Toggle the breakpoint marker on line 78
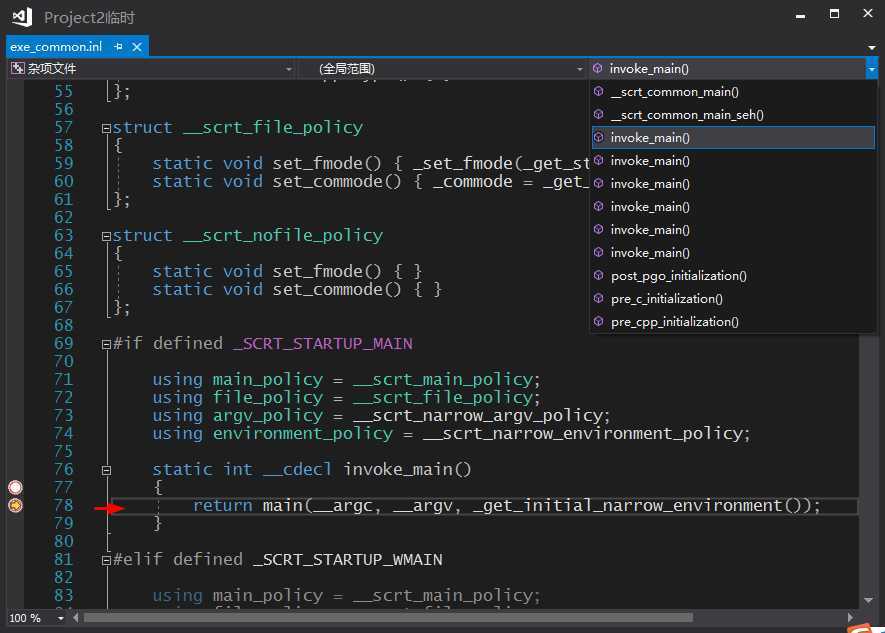This screenshot has width=885, height=633. tap(15, 505)
